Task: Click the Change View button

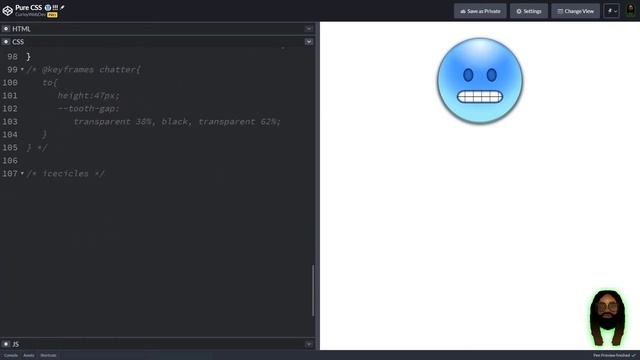Action: 576,11
